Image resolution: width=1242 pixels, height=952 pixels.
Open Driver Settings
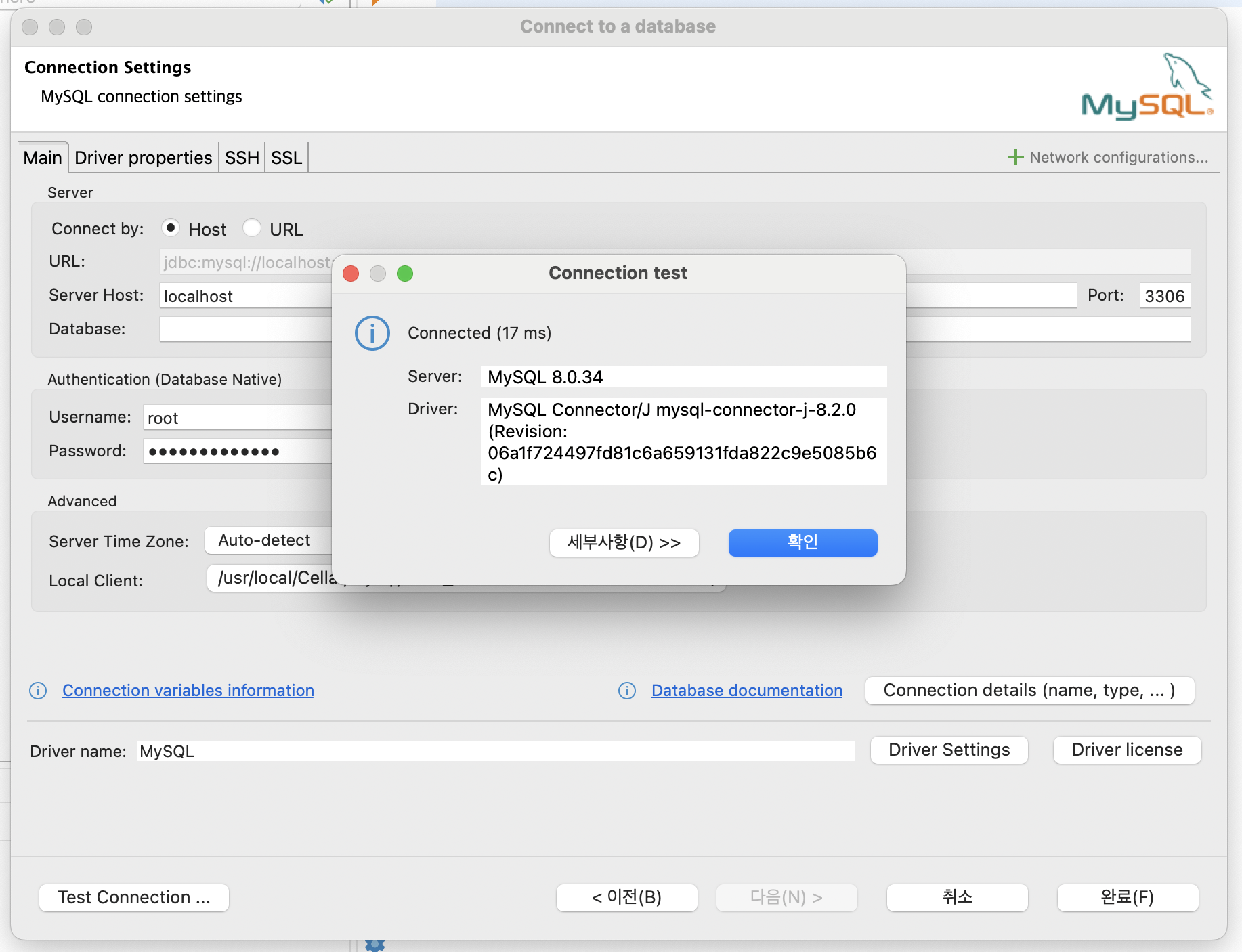click(x=949, y=750)
